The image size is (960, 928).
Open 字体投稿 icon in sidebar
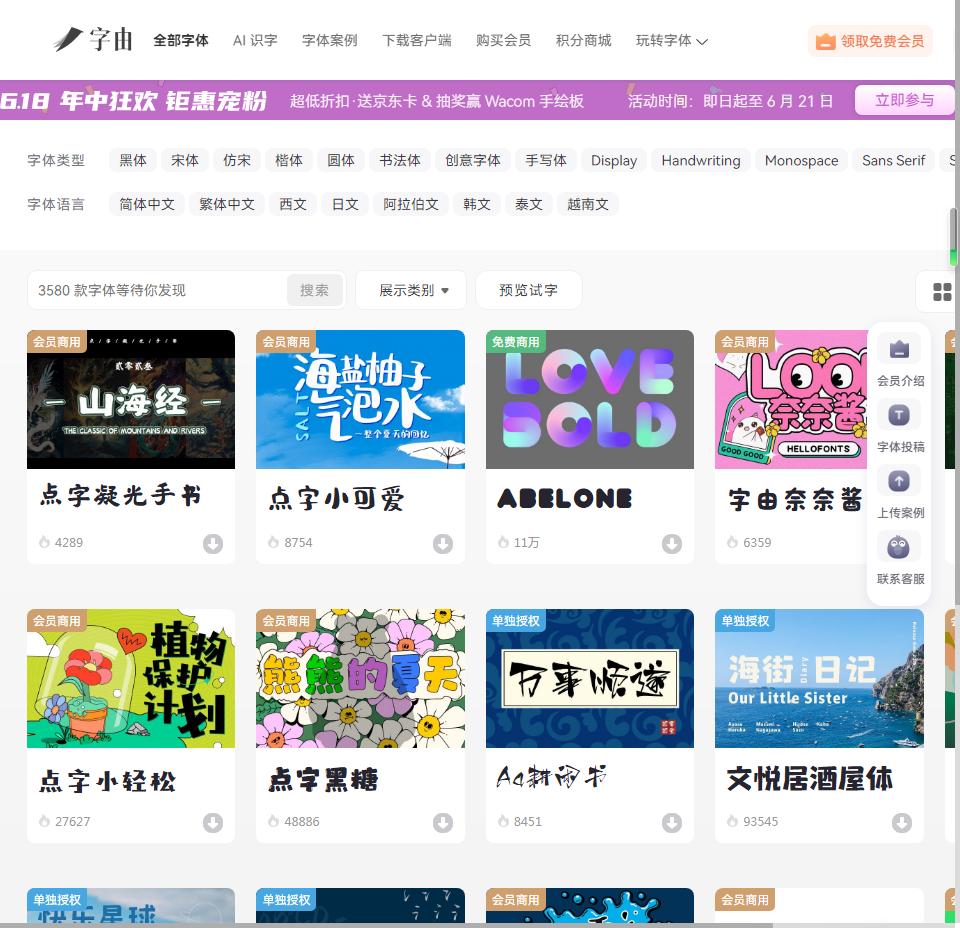pos(899,415)
